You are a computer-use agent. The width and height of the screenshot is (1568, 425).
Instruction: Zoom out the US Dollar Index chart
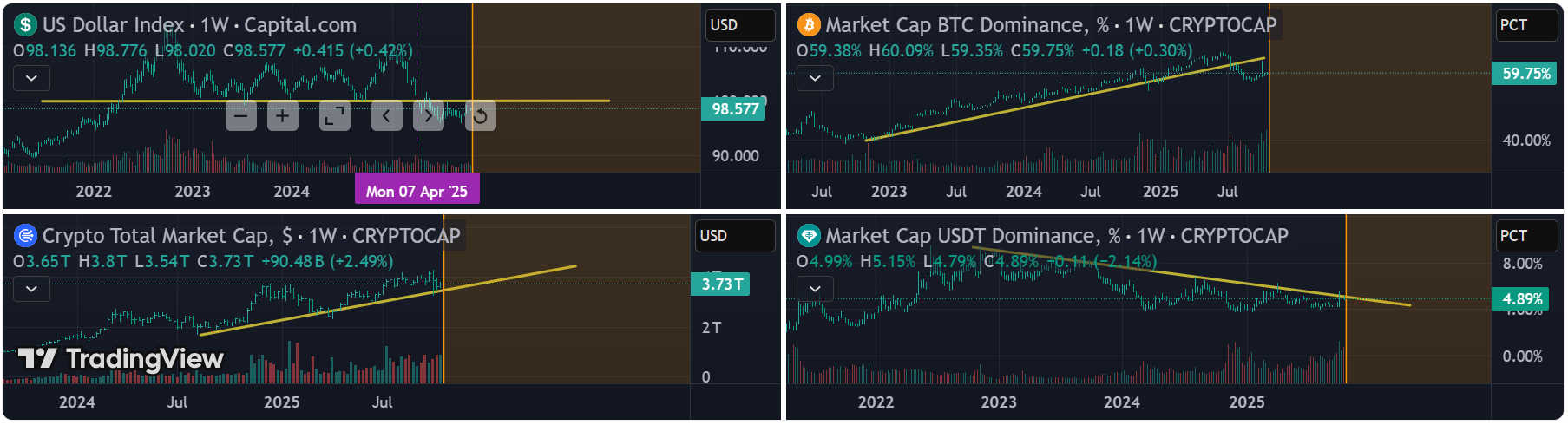241,115
